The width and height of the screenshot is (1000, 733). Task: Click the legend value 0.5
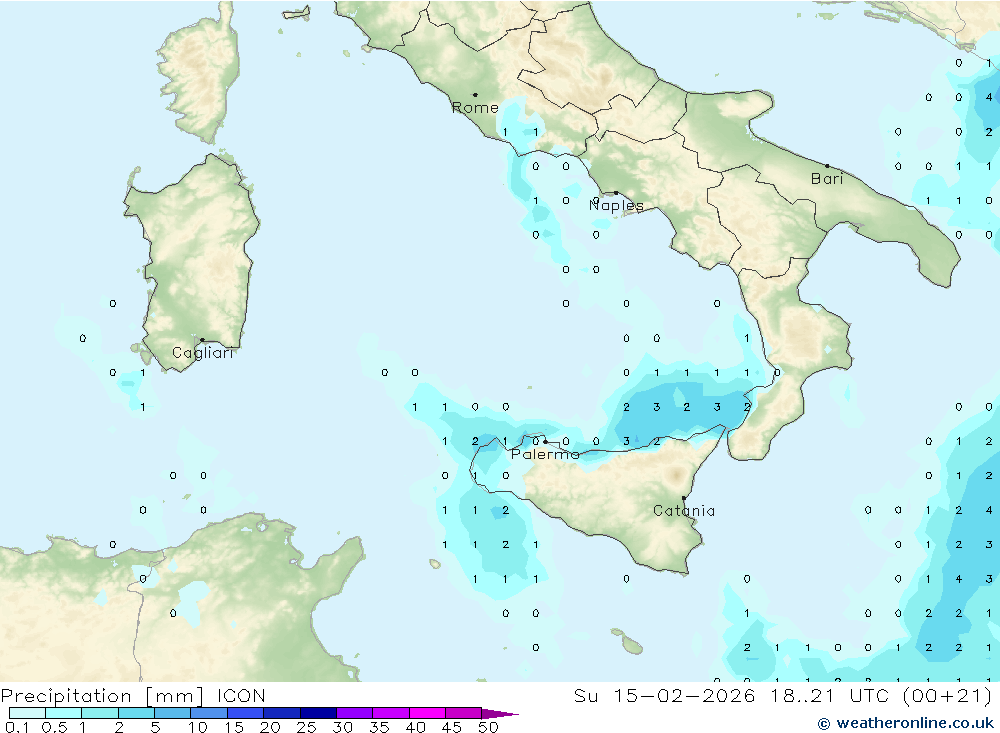54,727
